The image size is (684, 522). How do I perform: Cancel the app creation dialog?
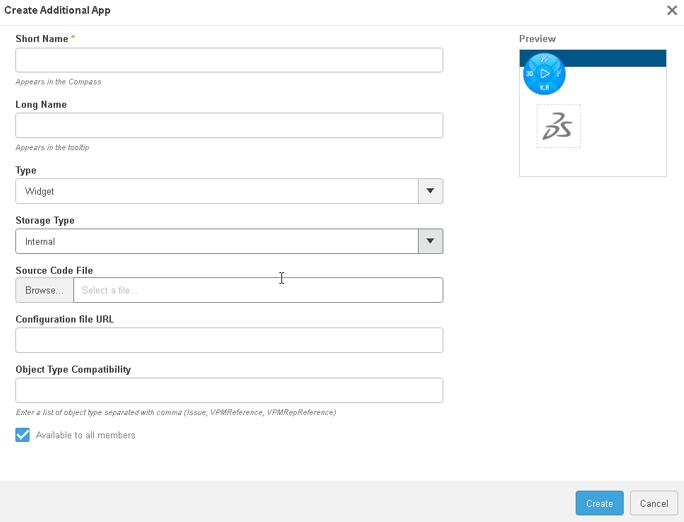coord(654,503)
